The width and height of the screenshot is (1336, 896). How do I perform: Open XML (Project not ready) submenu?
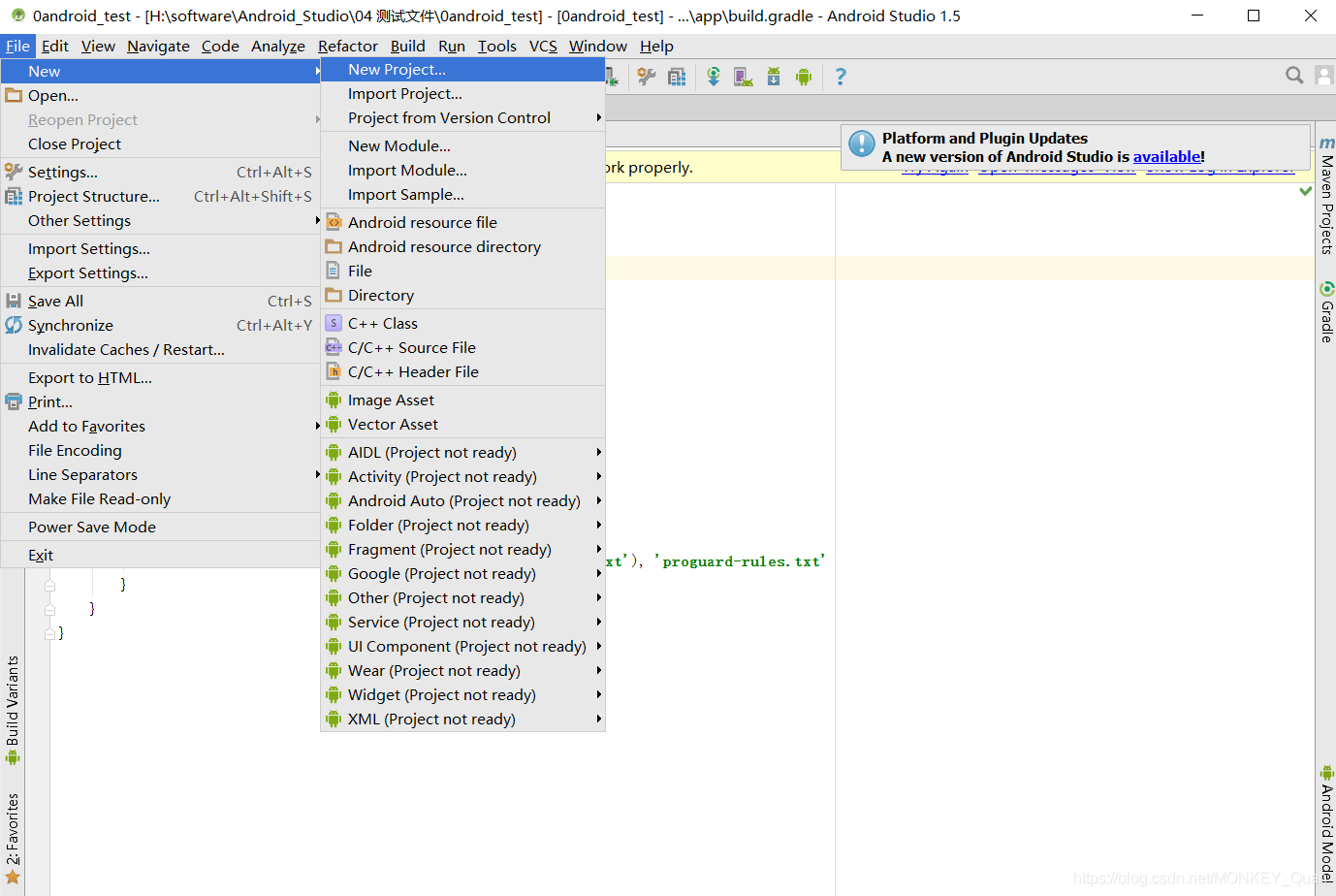(x=462, y=719)
